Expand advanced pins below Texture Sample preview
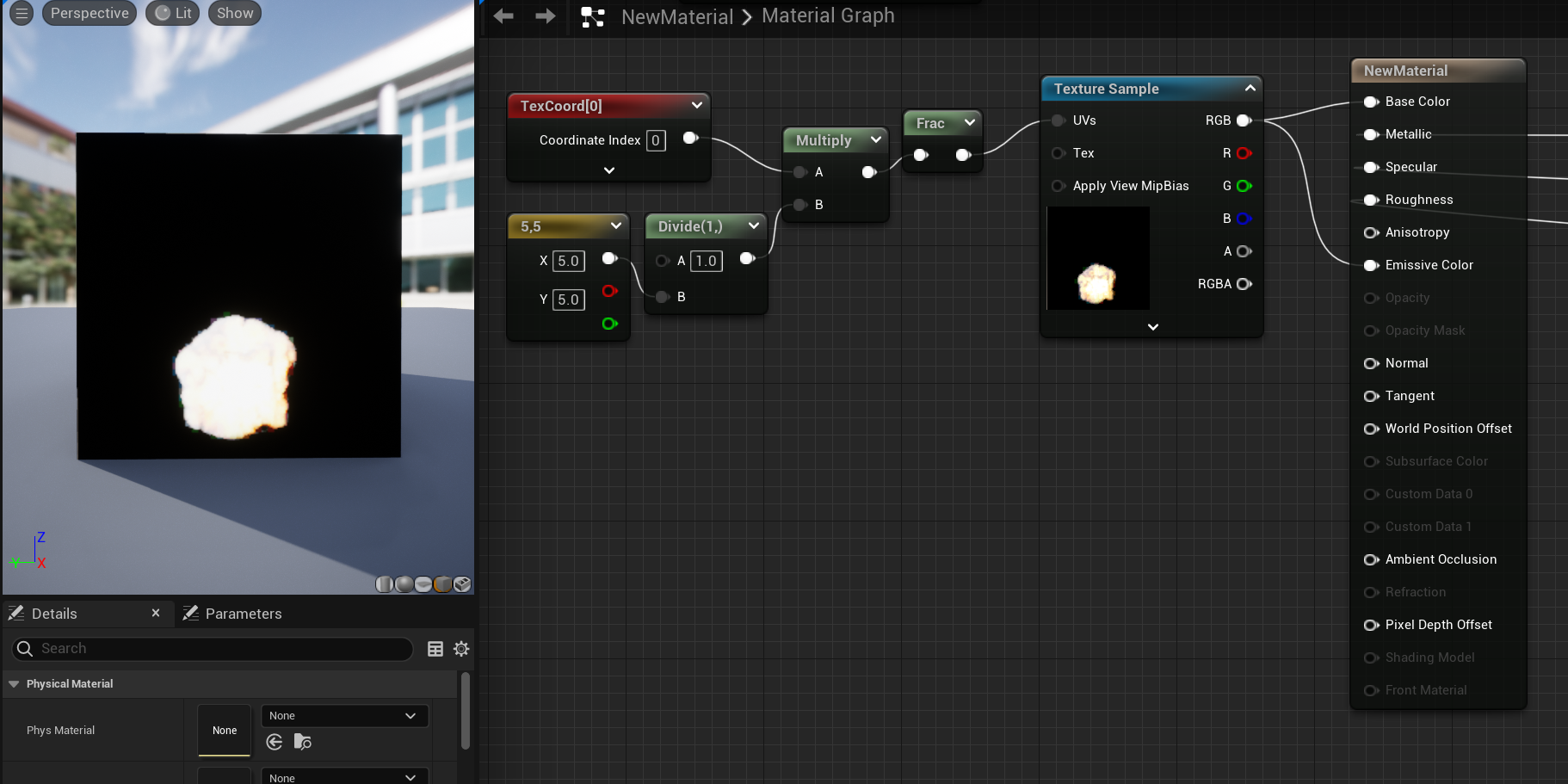The width and height of the screenshot is (1568, 784). (1153, 327)
